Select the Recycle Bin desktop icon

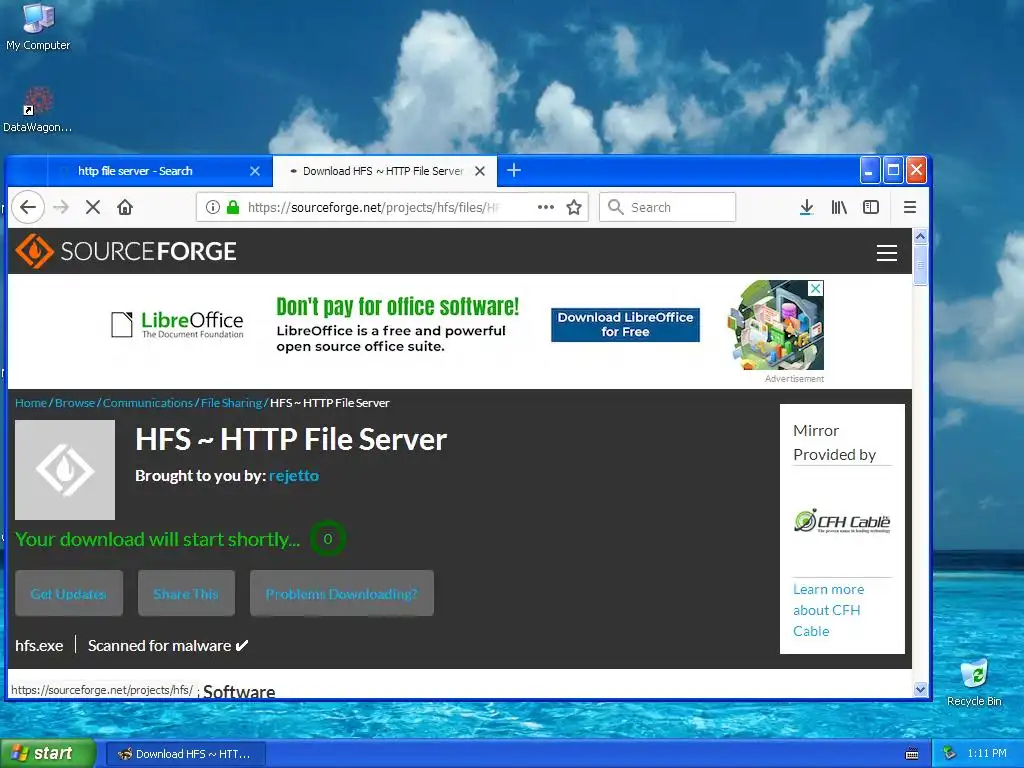(974, 682)
